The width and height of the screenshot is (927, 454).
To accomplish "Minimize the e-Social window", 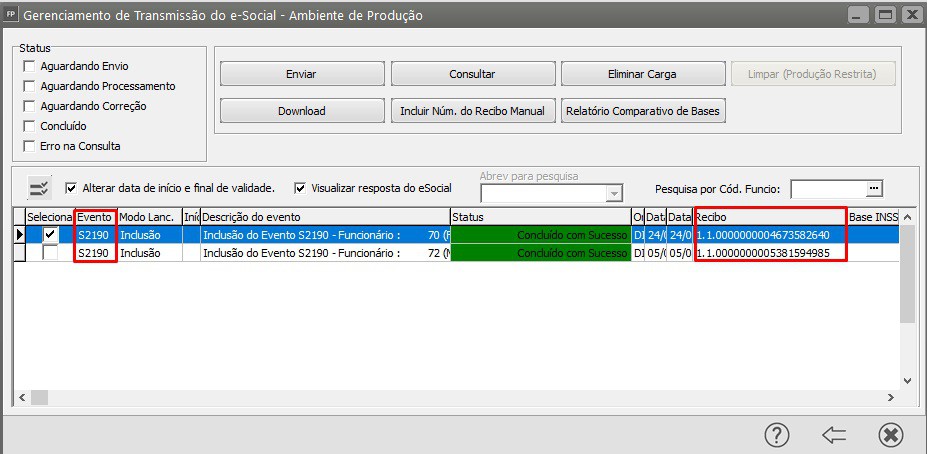I will (x=858, y=15).
